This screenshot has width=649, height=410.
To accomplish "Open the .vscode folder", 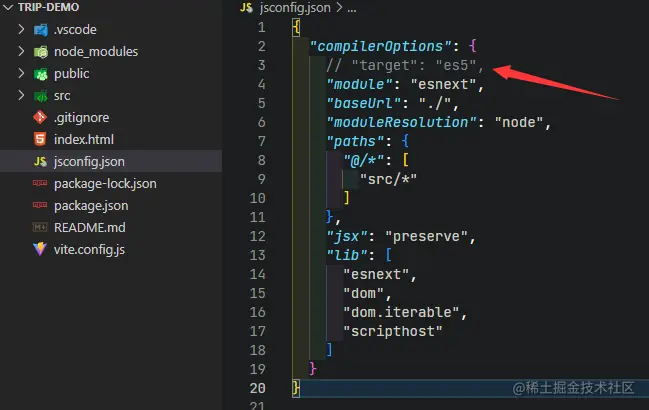I will tap(75, 30).
